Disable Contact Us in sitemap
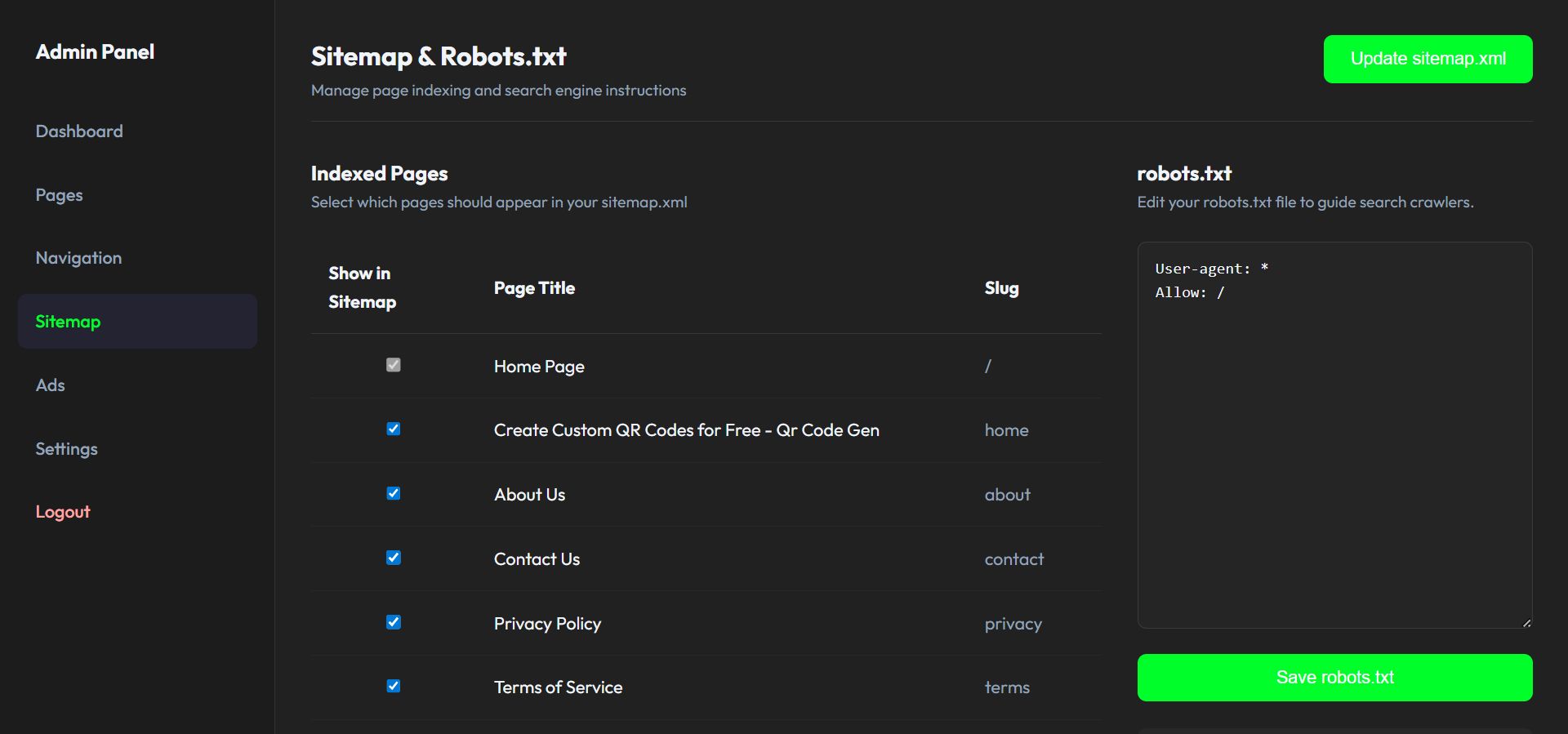 (x=394, y=558)
